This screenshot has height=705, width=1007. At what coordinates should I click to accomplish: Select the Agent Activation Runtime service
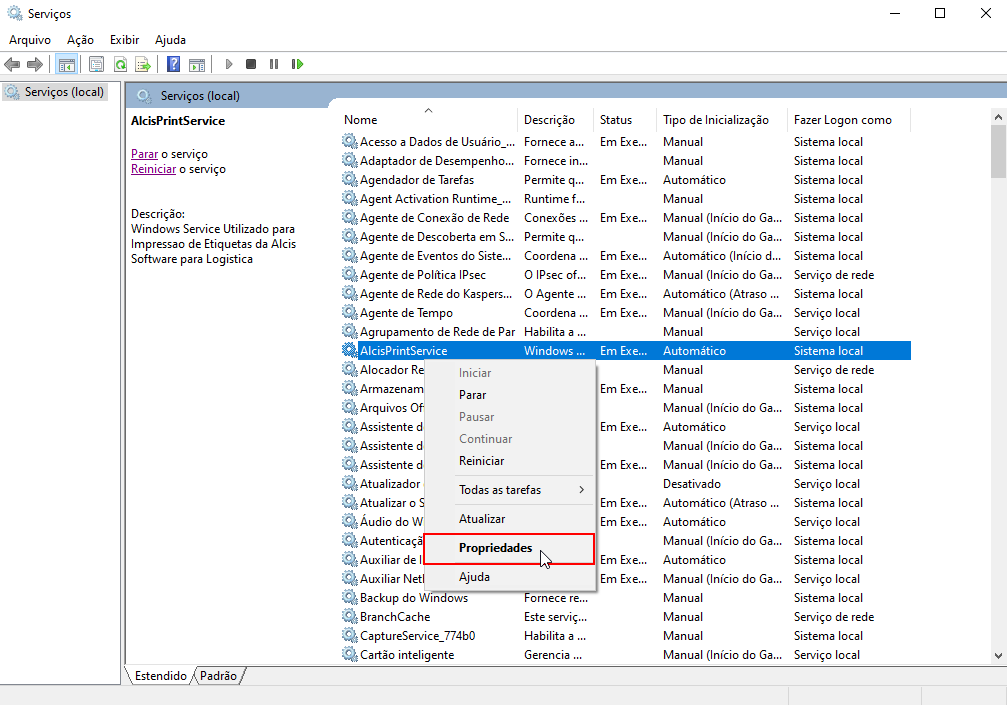click(435, 199)
